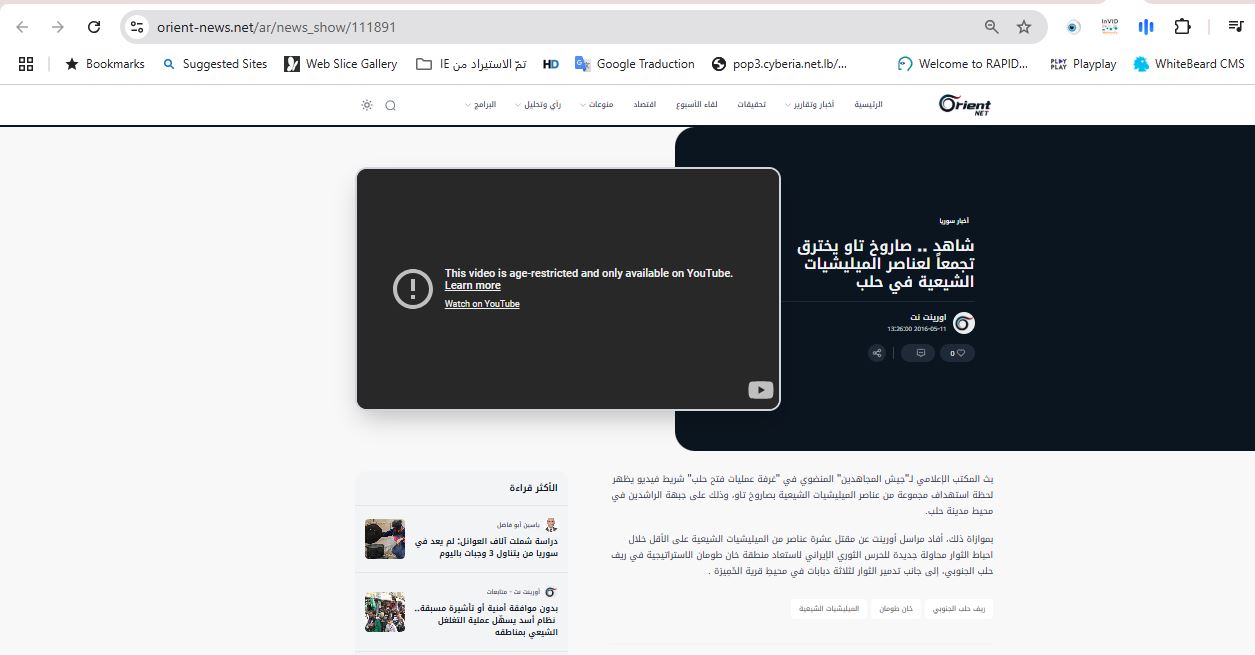This screenshot has width=1255, height=655.
Task: Open the article comments icon
Action: (x=918, y=353)
